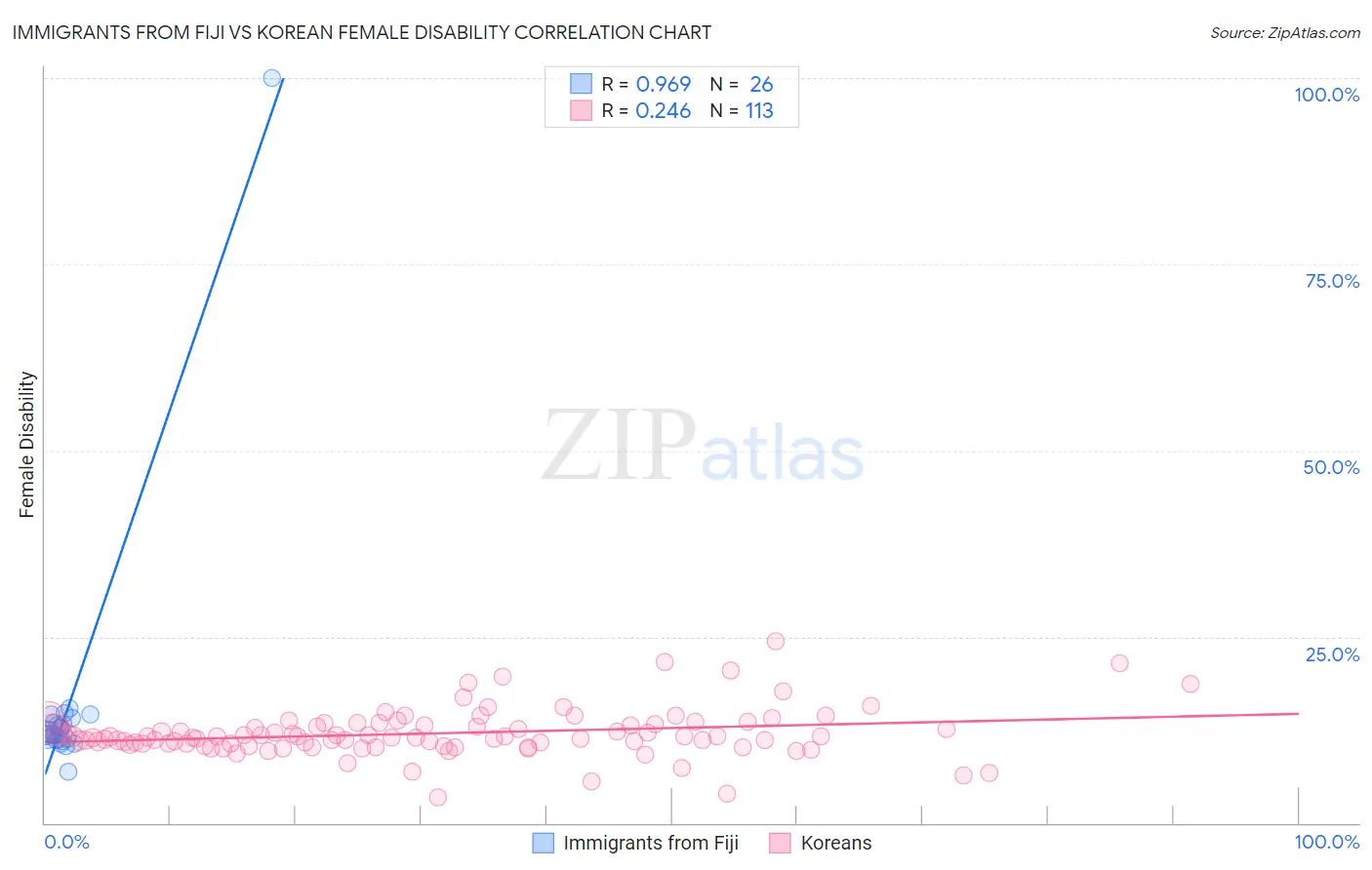1372x870 pixels.
Task: Click the blue Immigrants from Fiji legend swatch
Action: [543, 843]
